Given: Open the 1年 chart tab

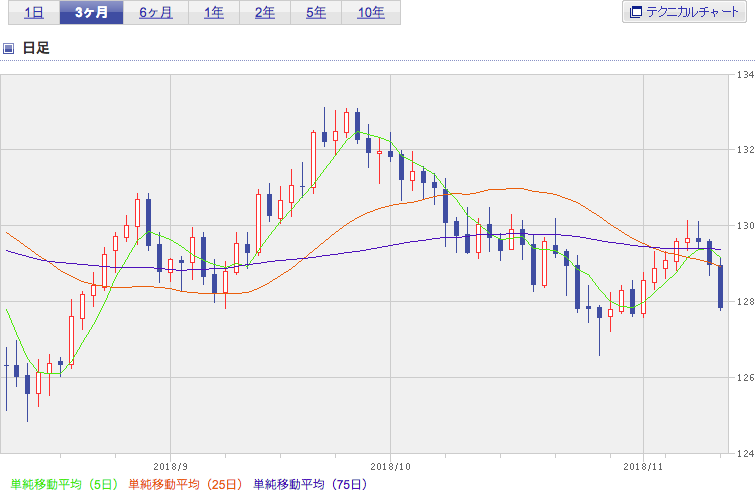Looking at the screenshot, I should pos(214,13).
